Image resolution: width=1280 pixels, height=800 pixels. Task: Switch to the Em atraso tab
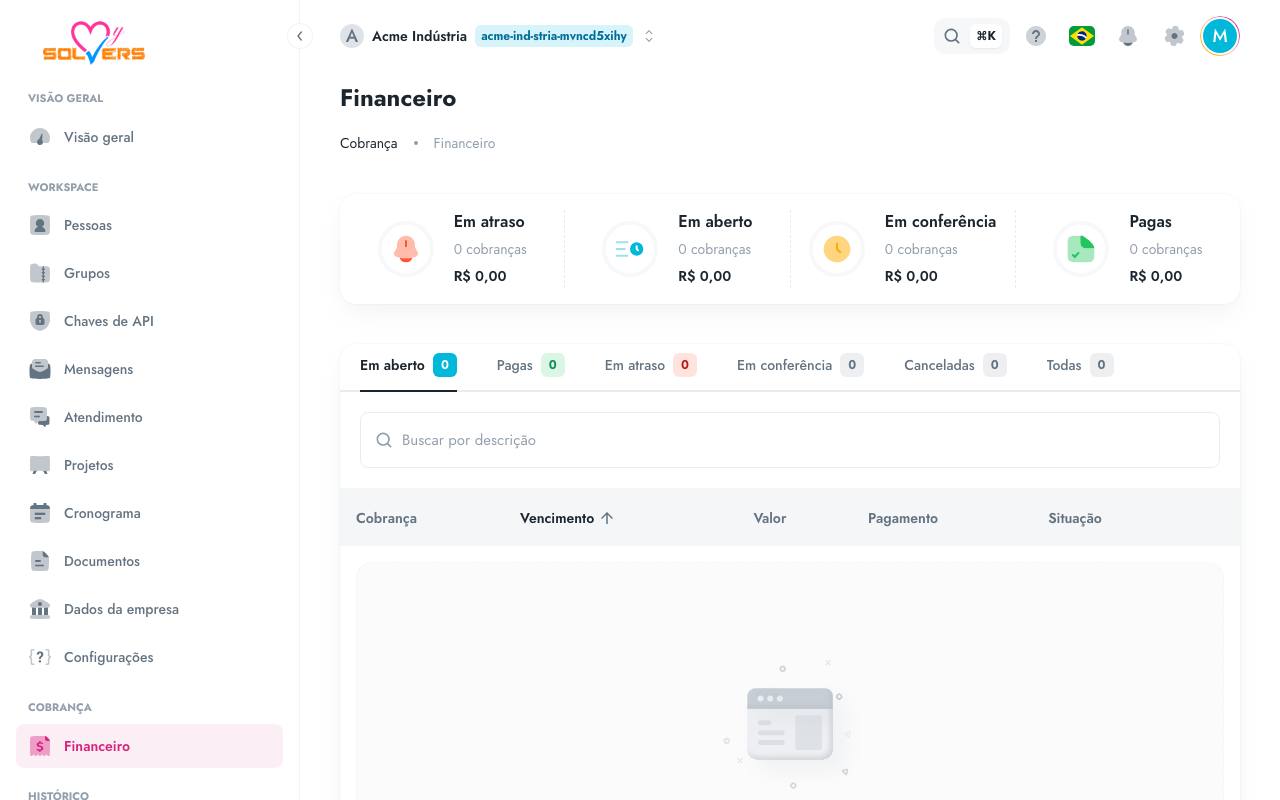coord(651,365)
